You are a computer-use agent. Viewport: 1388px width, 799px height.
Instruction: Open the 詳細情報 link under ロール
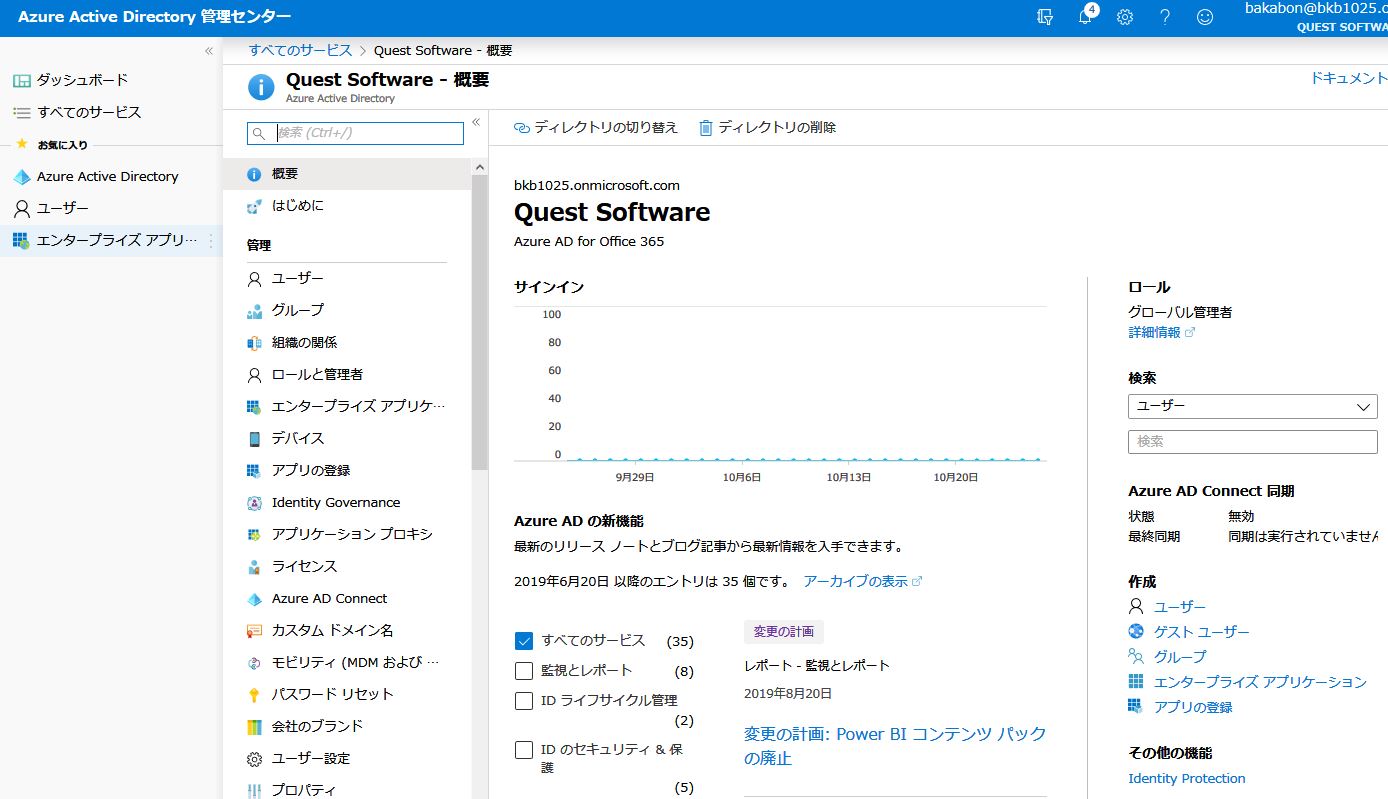[x=1161, y=332]
